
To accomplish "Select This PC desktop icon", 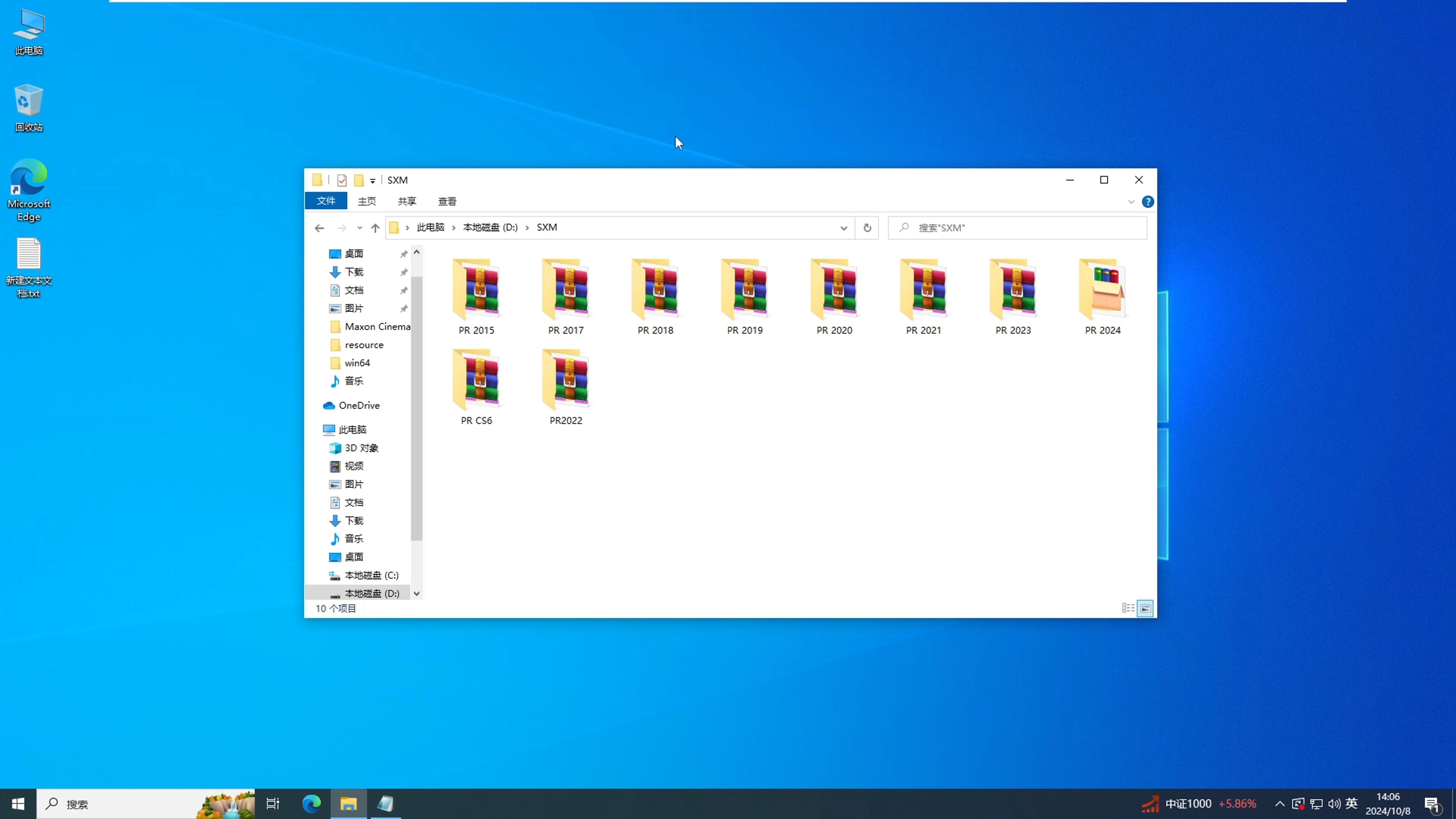I will (29, 32).
